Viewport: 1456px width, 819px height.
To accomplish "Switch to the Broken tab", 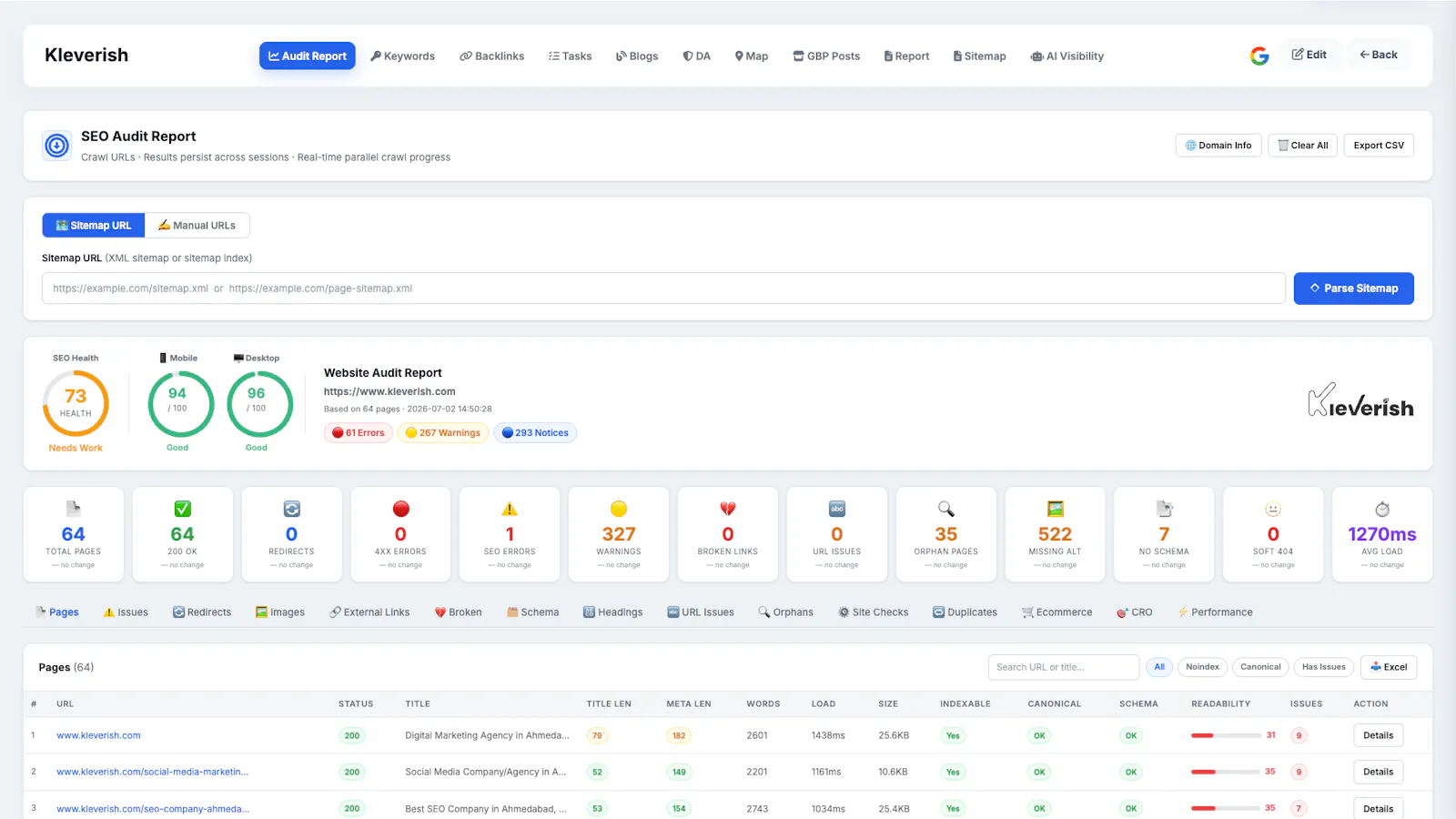I will pyautogui.click(x=458, y=612).
